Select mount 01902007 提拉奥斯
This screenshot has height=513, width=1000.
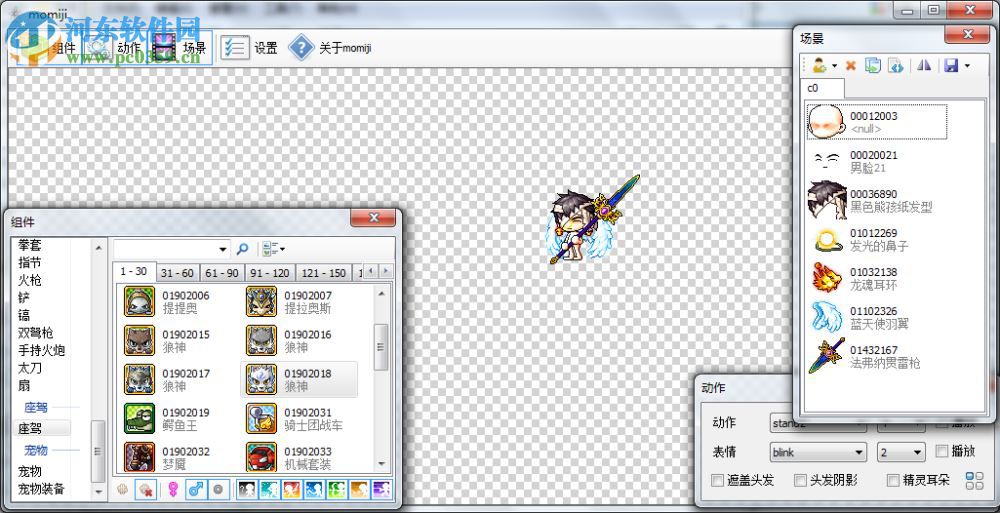tap(299, 301)
